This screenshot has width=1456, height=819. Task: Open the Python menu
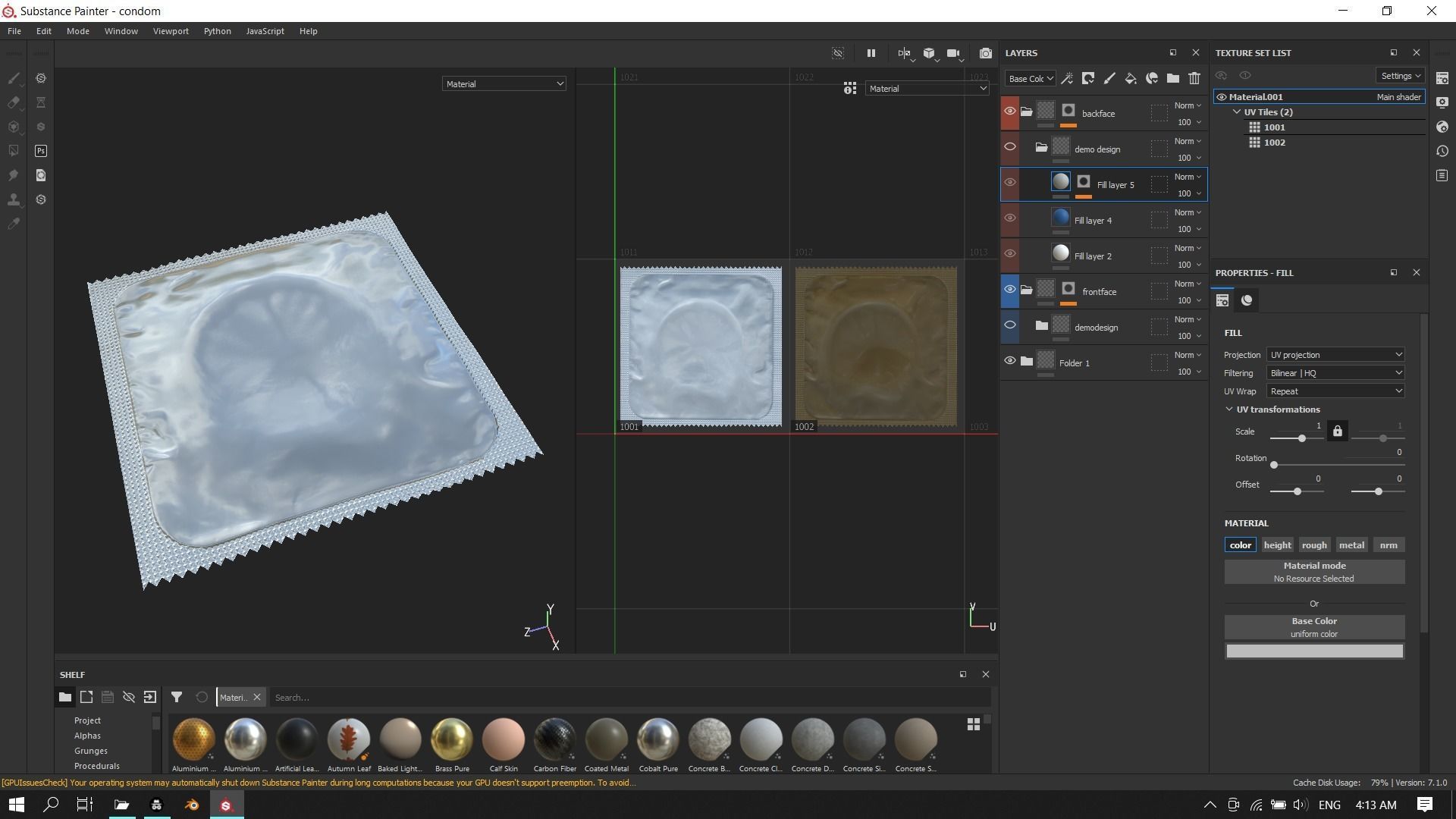(217, 31)
